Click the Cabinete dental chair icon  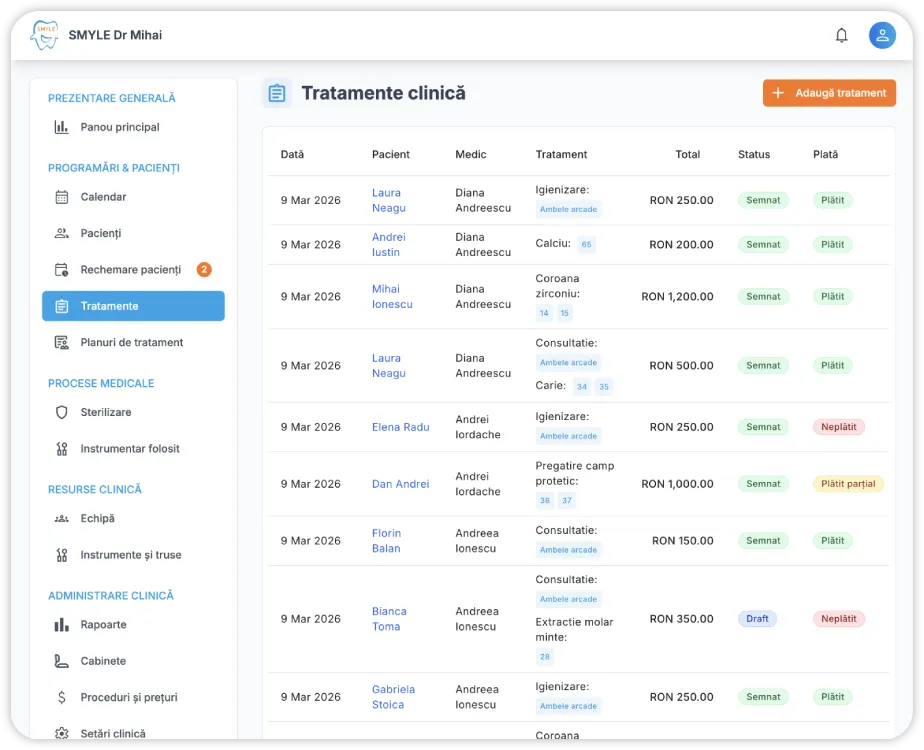click(x=61, y=661)
